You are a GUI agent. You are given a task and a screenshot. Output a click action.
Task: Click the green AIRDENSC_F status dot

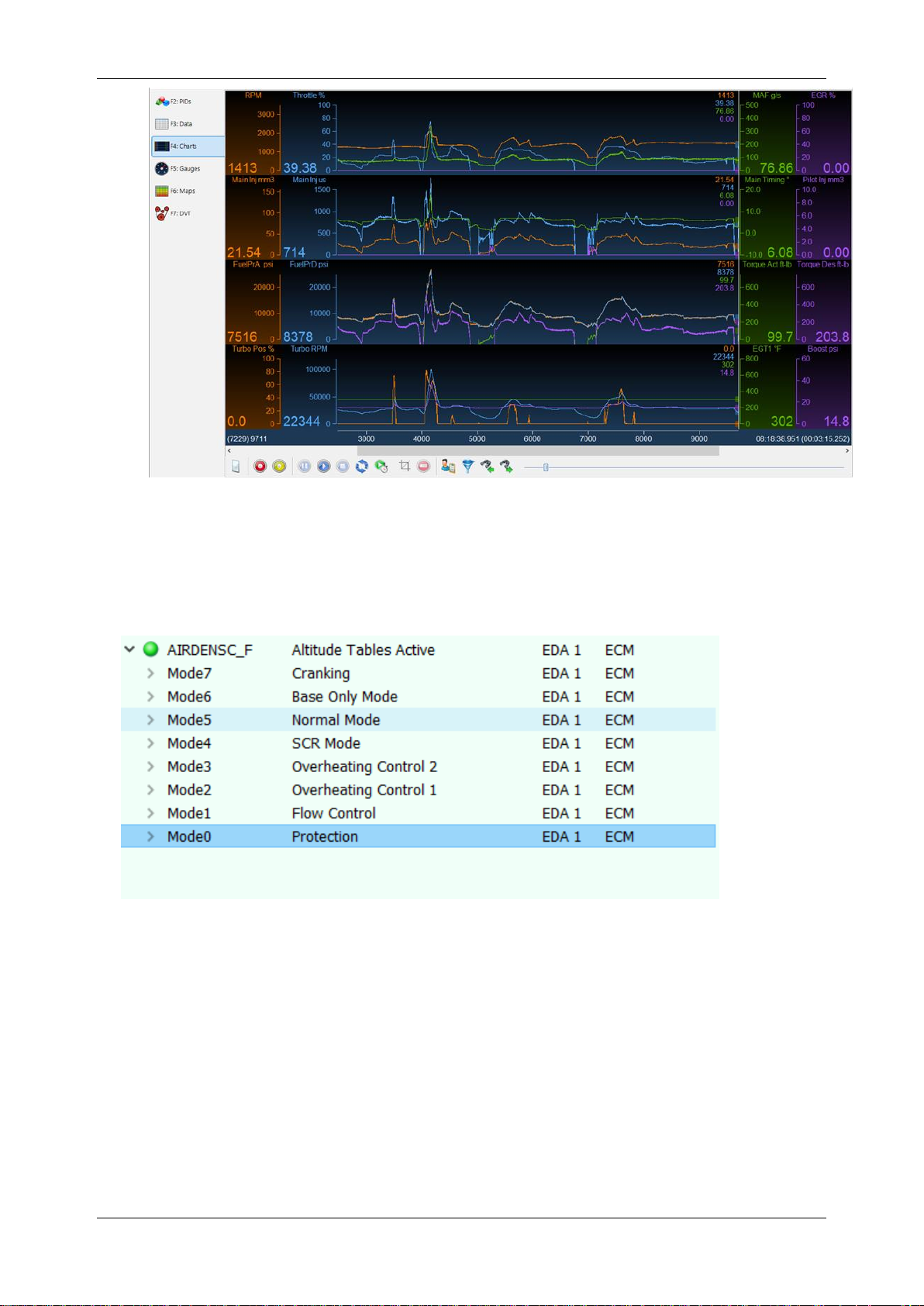click(151, 650)
